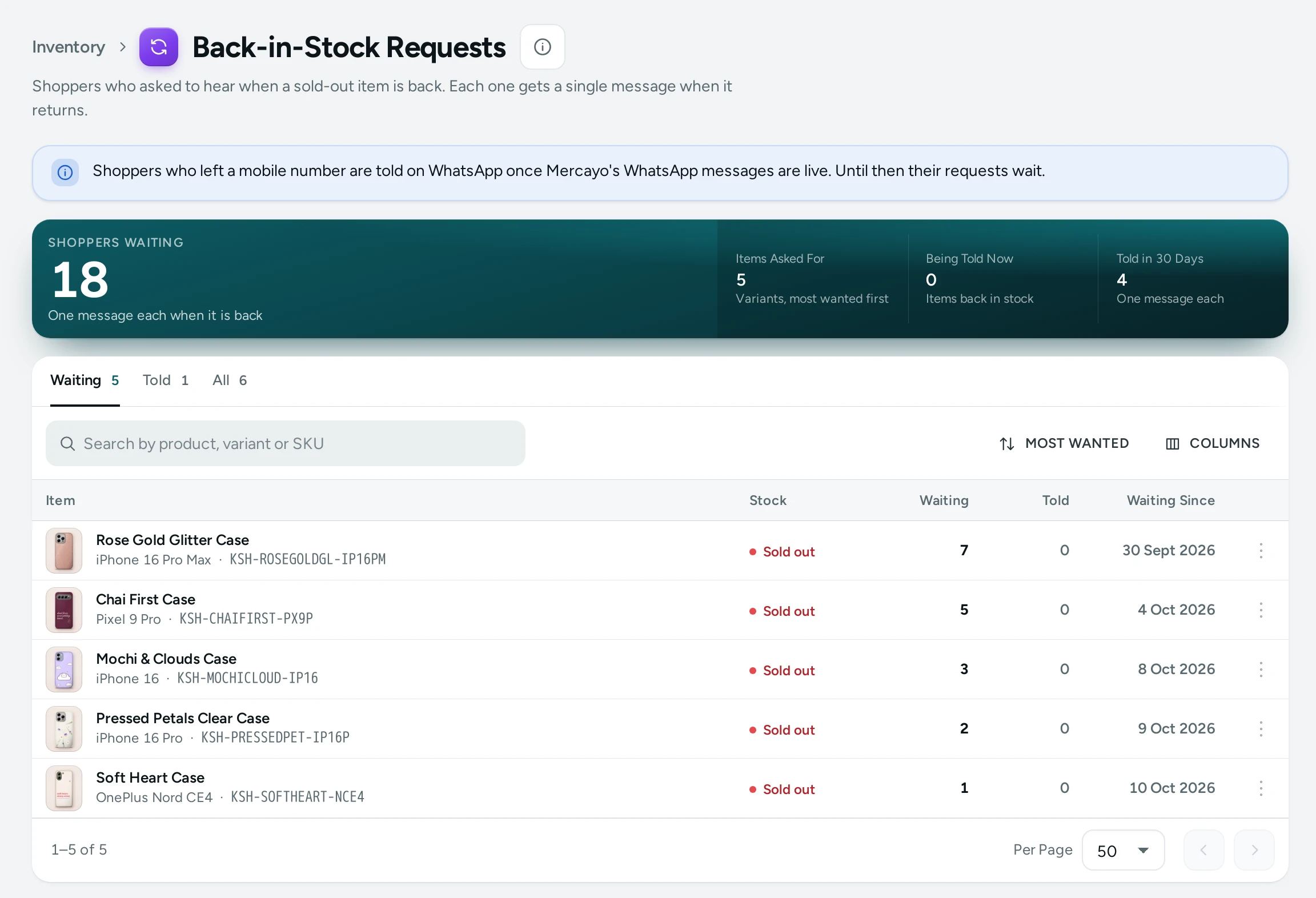Viewport: 1316px width, 898px height.
Task: Open the Columns chooser
Action: (1212, 443)
